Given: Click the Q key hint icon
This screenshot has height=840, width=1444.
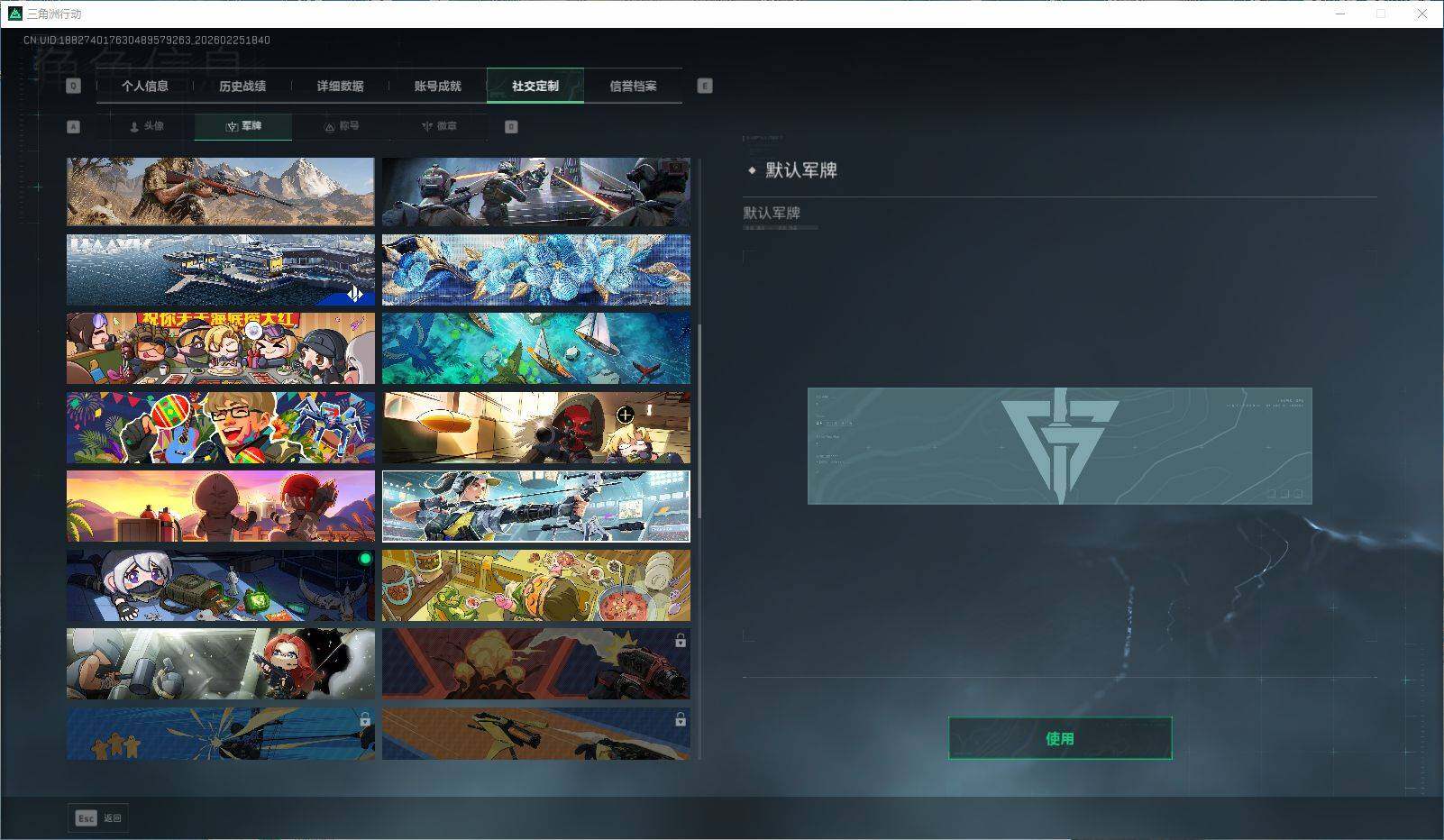Looking at the screenshot, I should point(74,86).
